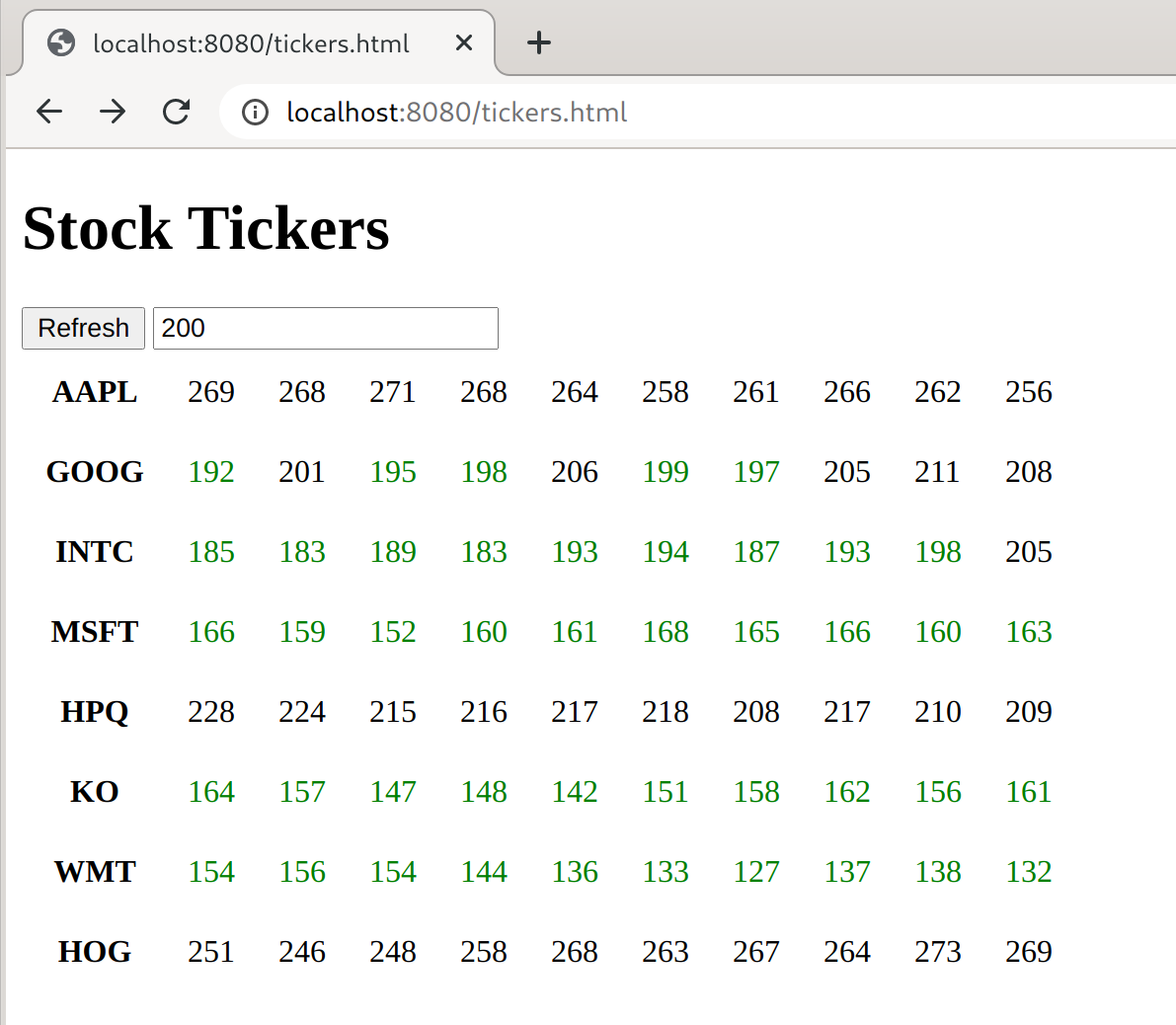
Task: Click WMT value 144
Action: (x=484, y=871)
